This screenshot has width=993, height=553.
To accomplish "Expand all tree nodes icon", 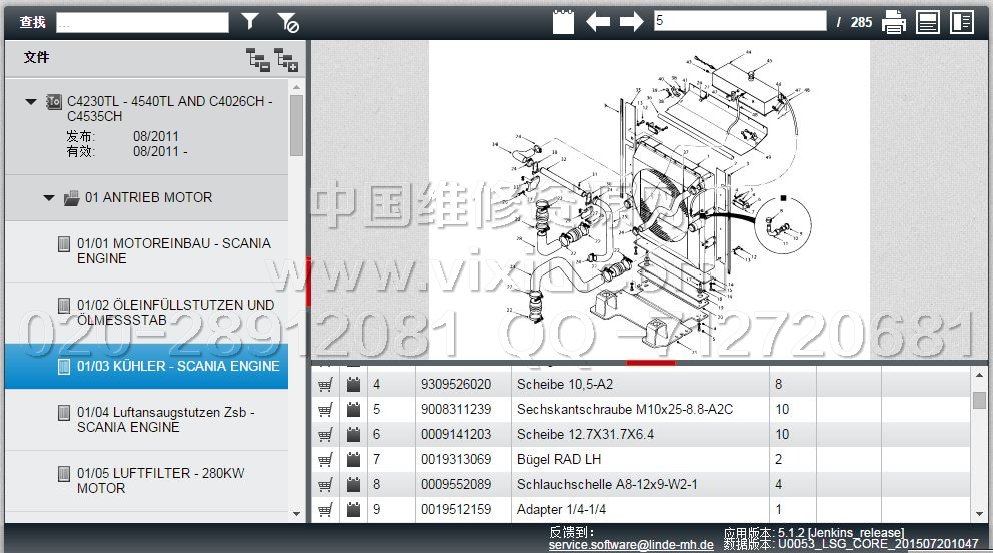I will tap(286, 60).
